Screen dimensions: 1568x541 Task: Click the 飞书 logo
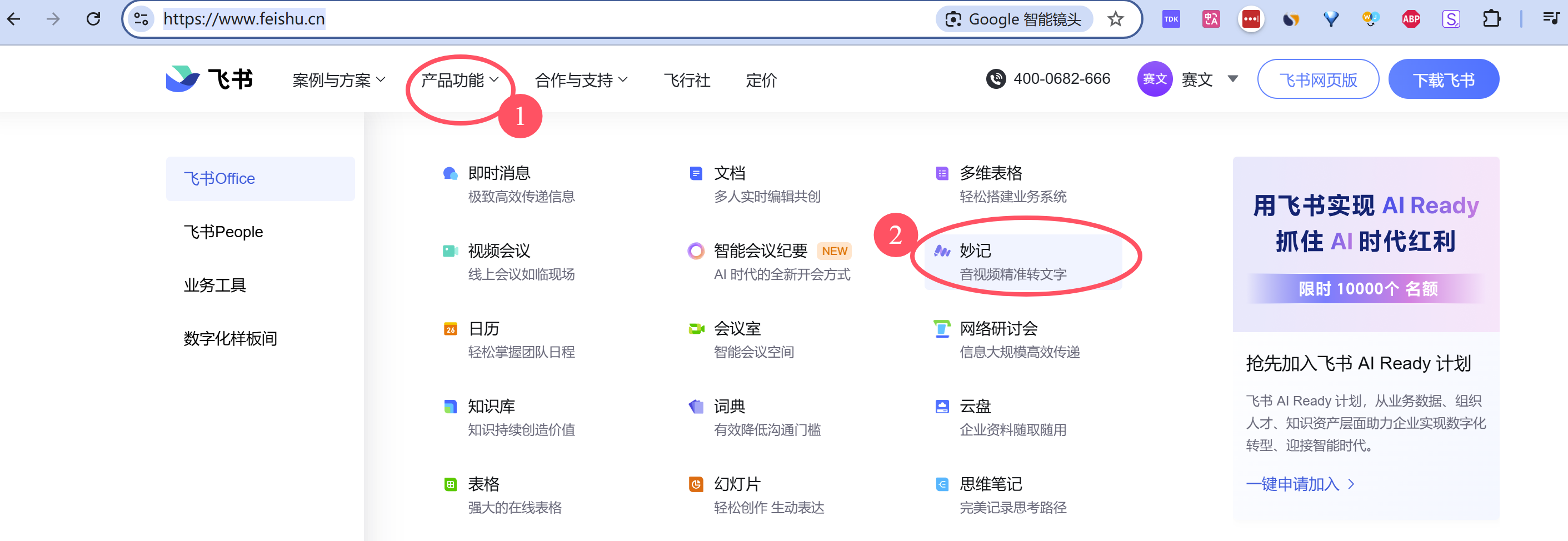(209, 79)
